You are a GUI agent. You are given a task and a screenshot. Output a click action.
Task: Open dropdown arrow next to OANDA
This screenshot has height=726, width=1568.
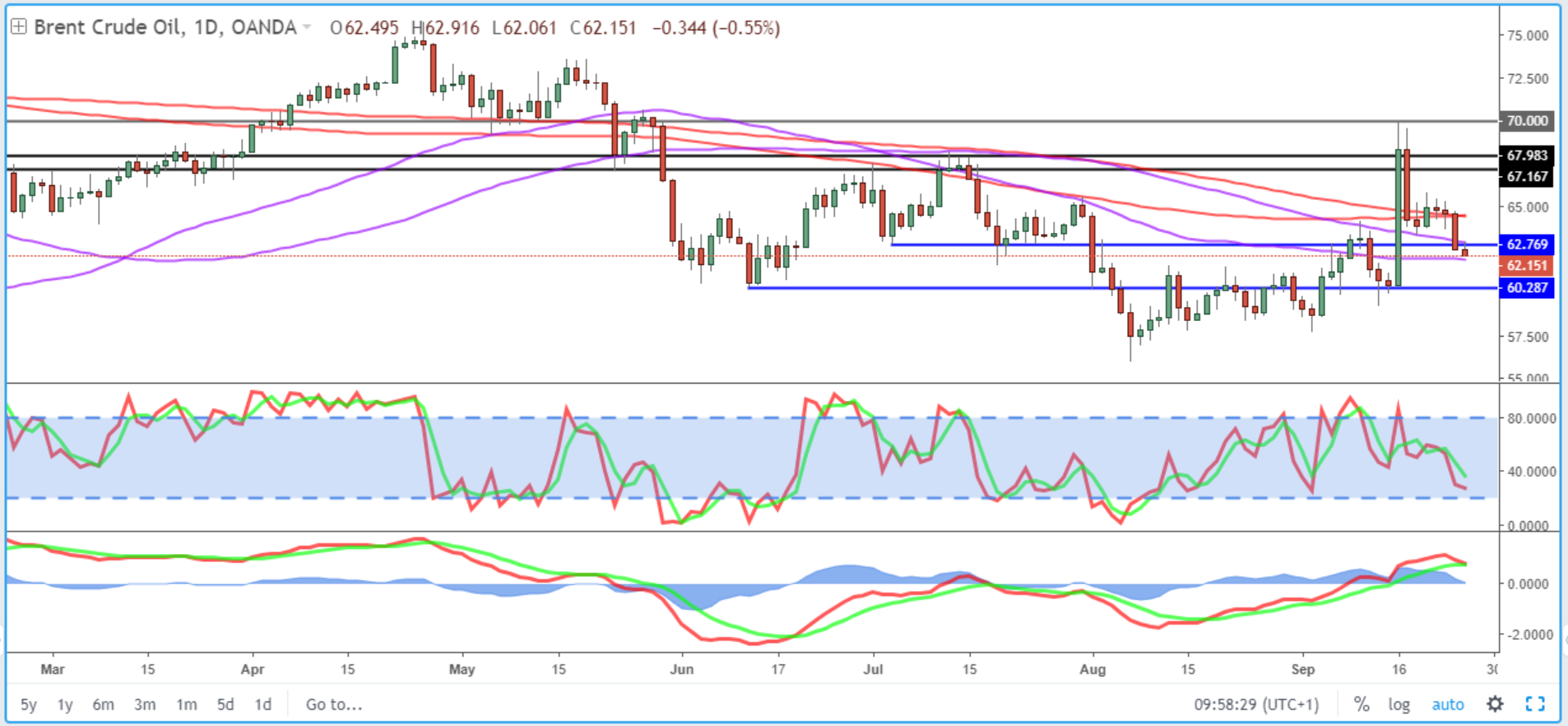[307, 27]
